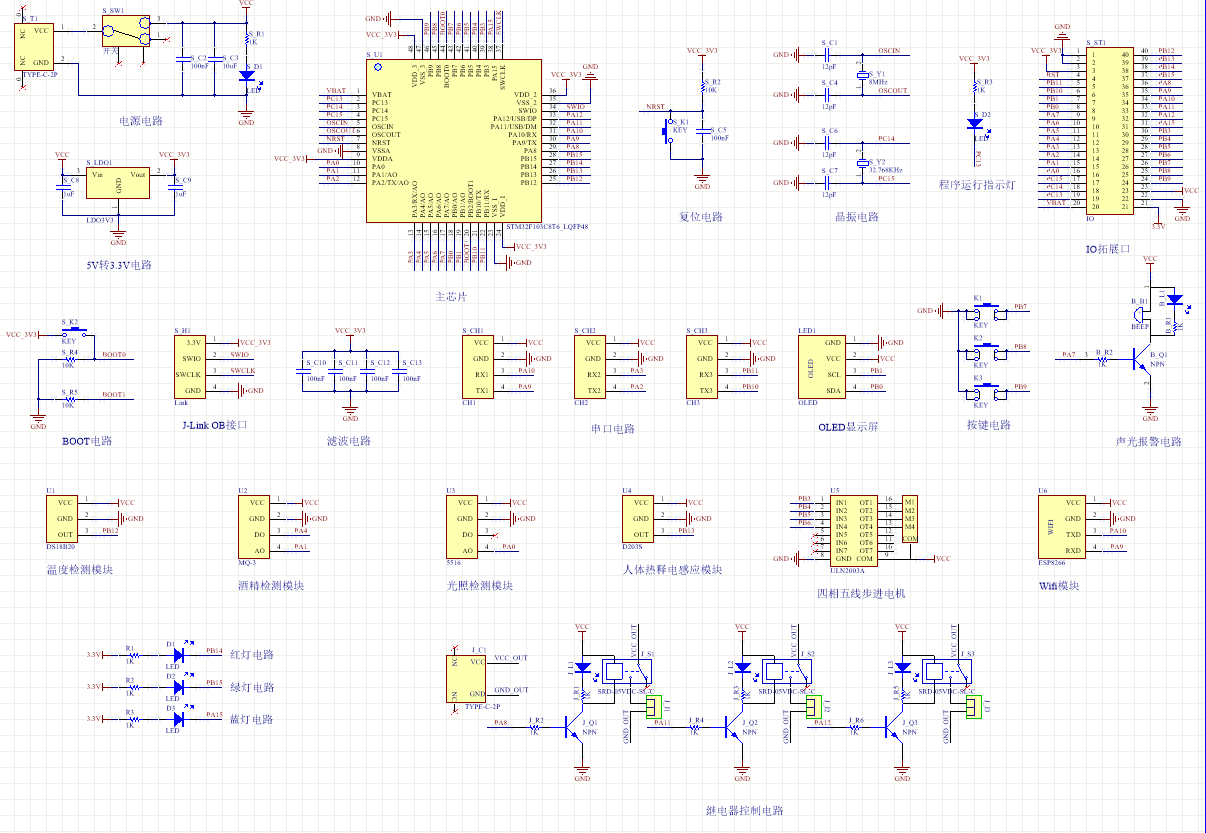Select the CH1 serial port connector
The width and height of the screenshot is (1206, 833).
point(478,366)
